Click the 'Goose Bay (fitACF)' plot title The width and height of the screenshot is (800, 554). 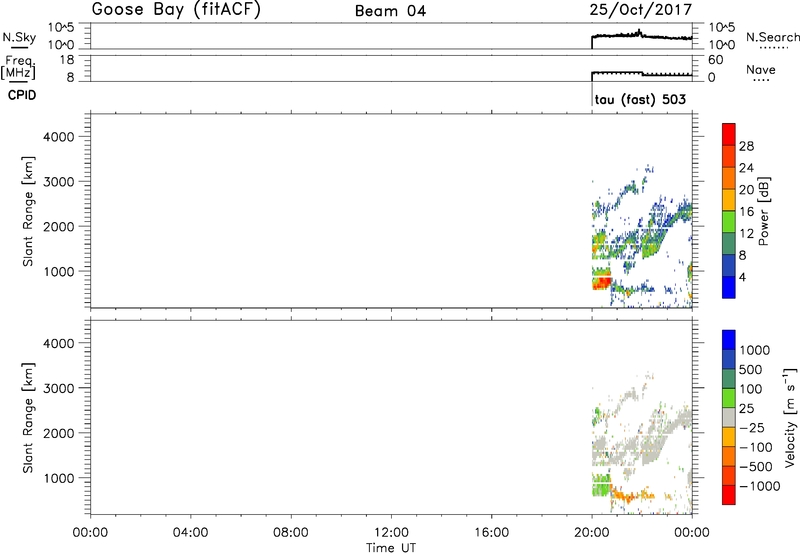[x=176, y=10]
